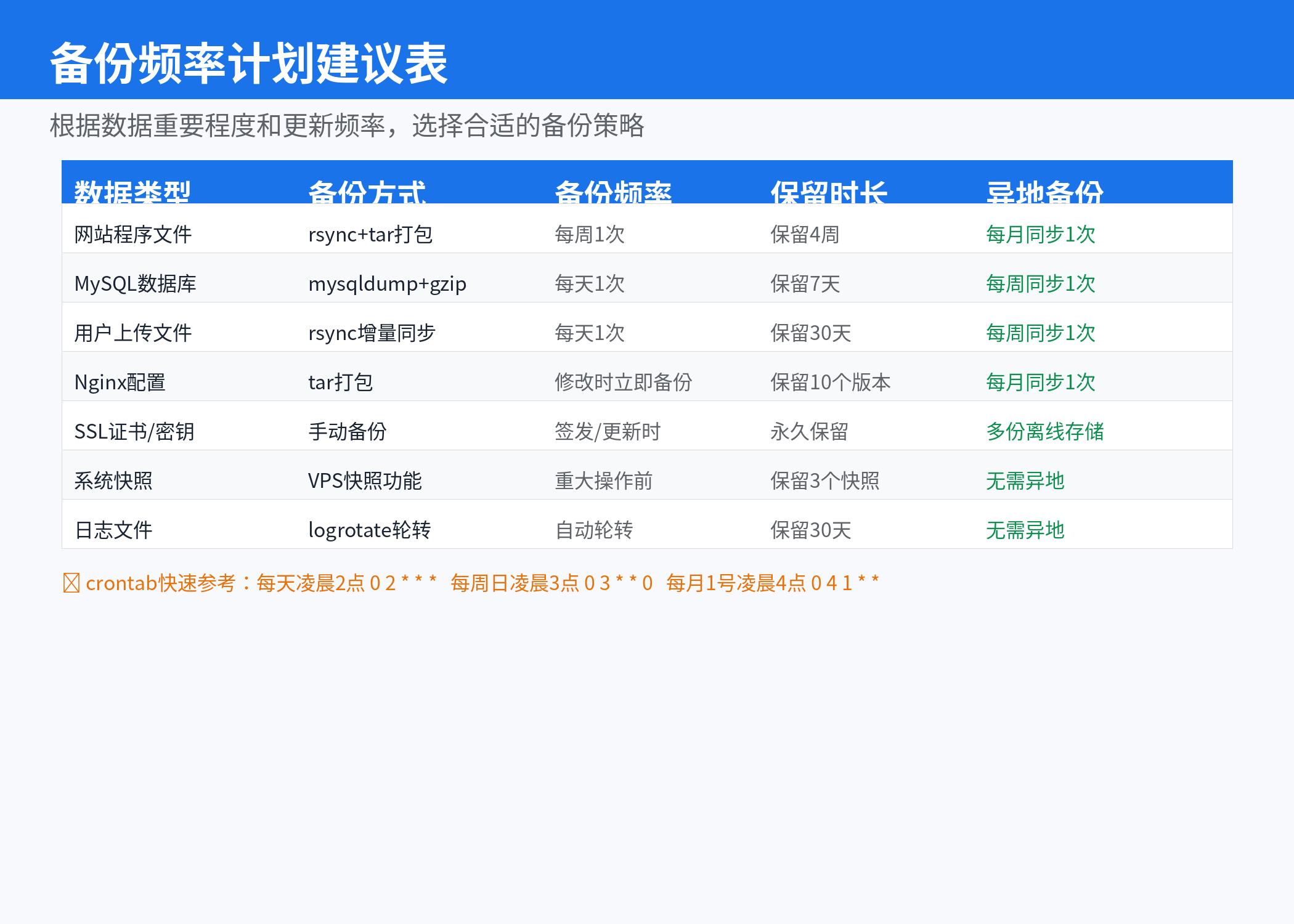Click the 保留7天 cell

[805, 283]
